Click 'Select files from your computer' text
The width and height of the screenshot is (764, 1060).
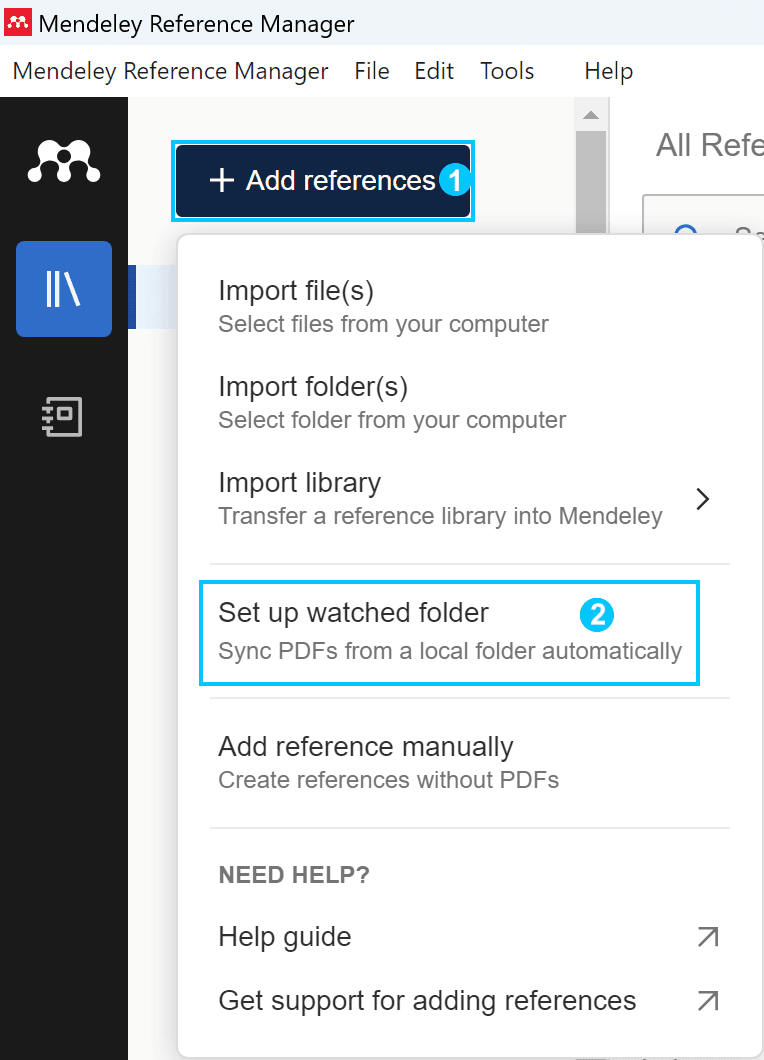click(x=383, y=324)
